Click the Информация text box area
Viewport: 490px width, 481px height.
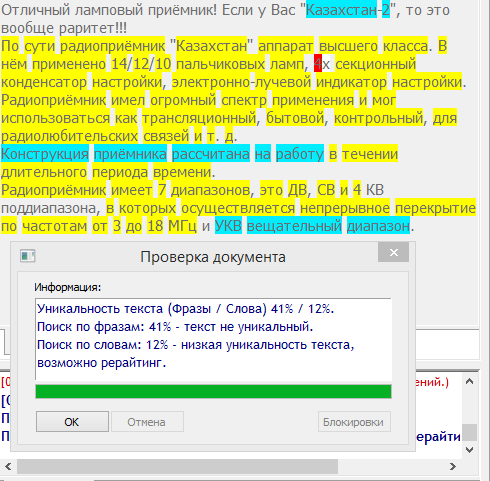coord(213,339)
